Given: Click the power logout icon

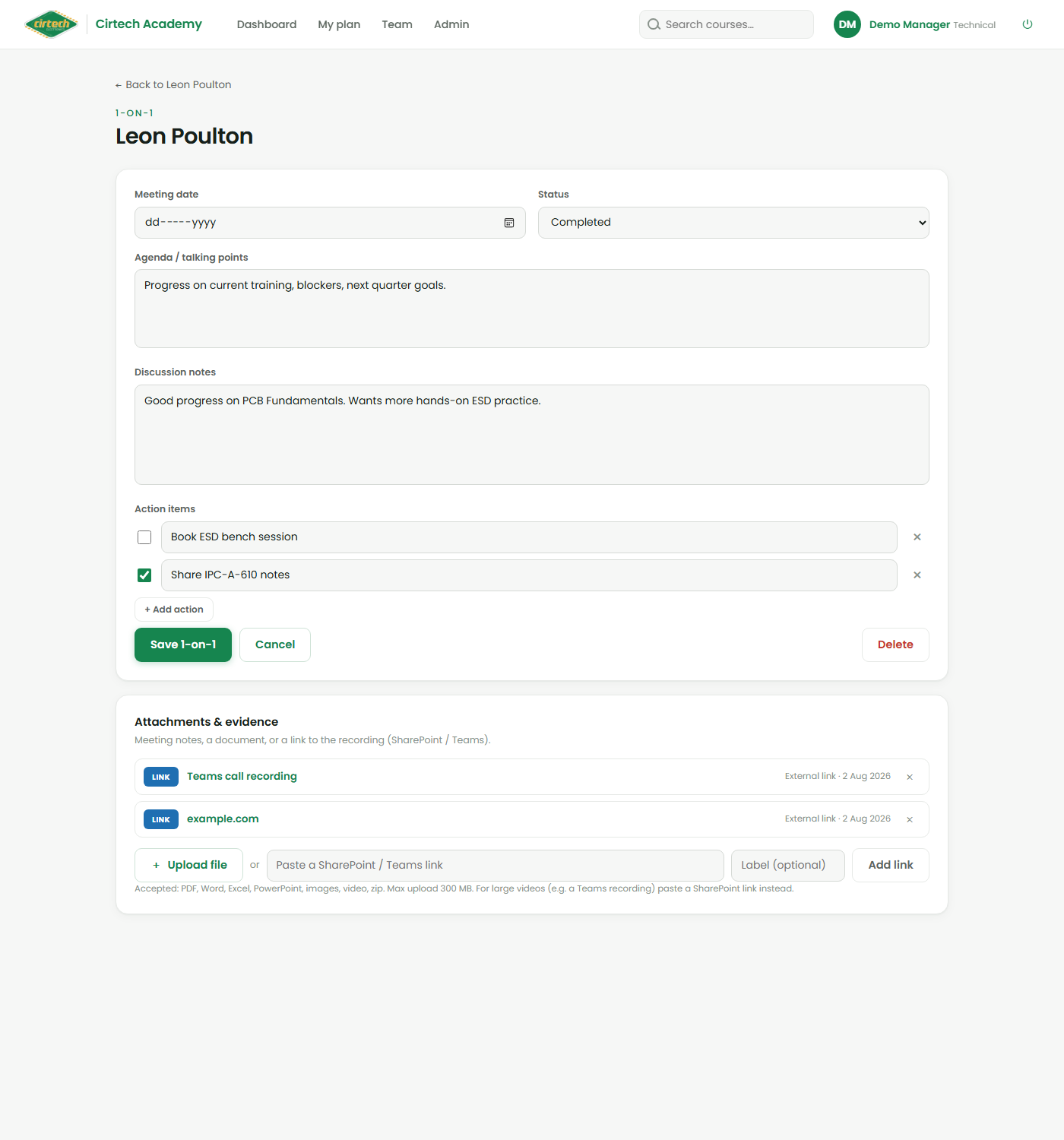Looking at the screenshot, I should (1028, 24).
